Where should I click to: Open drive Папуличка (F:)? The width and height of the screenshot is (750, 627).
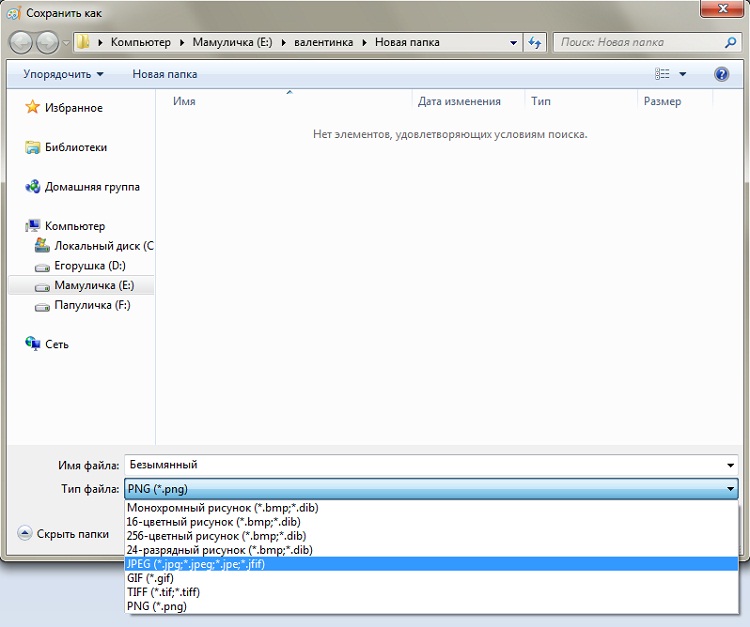tap(92, 305)
